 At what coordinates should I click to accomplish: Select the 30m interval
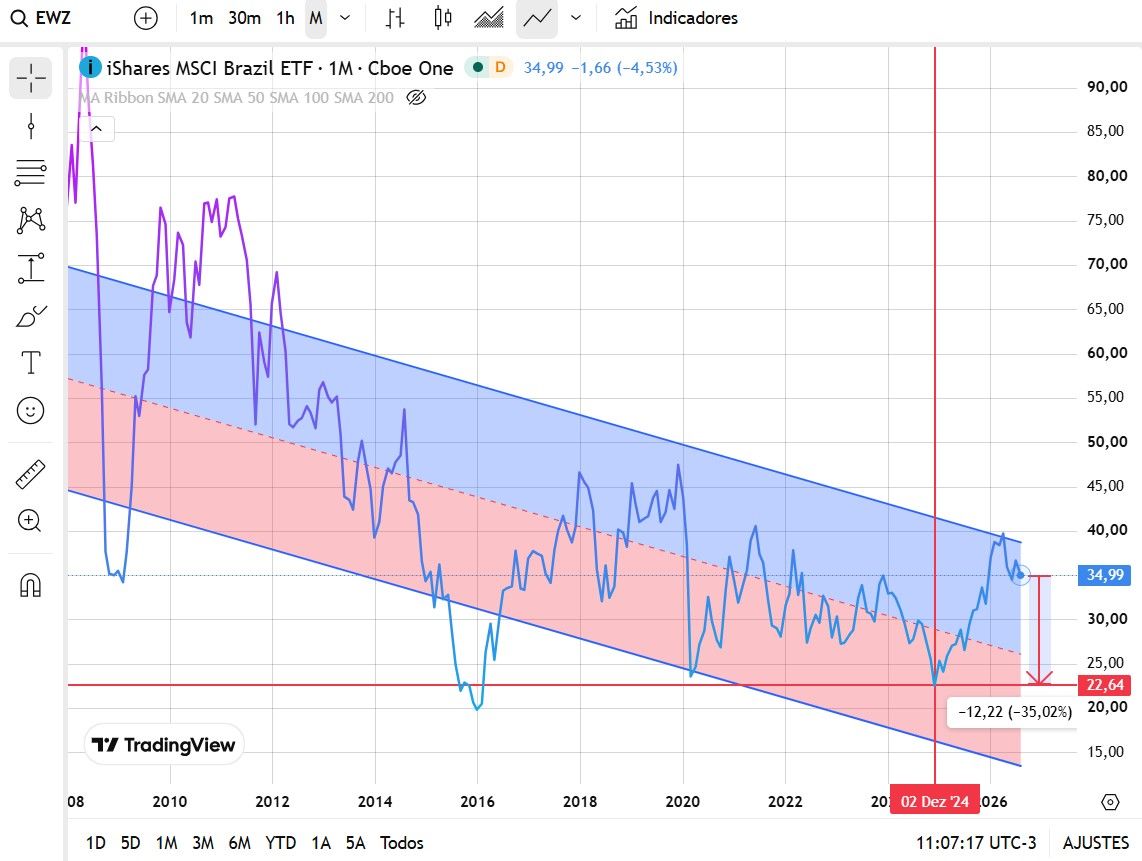click(x=244, y=17)
